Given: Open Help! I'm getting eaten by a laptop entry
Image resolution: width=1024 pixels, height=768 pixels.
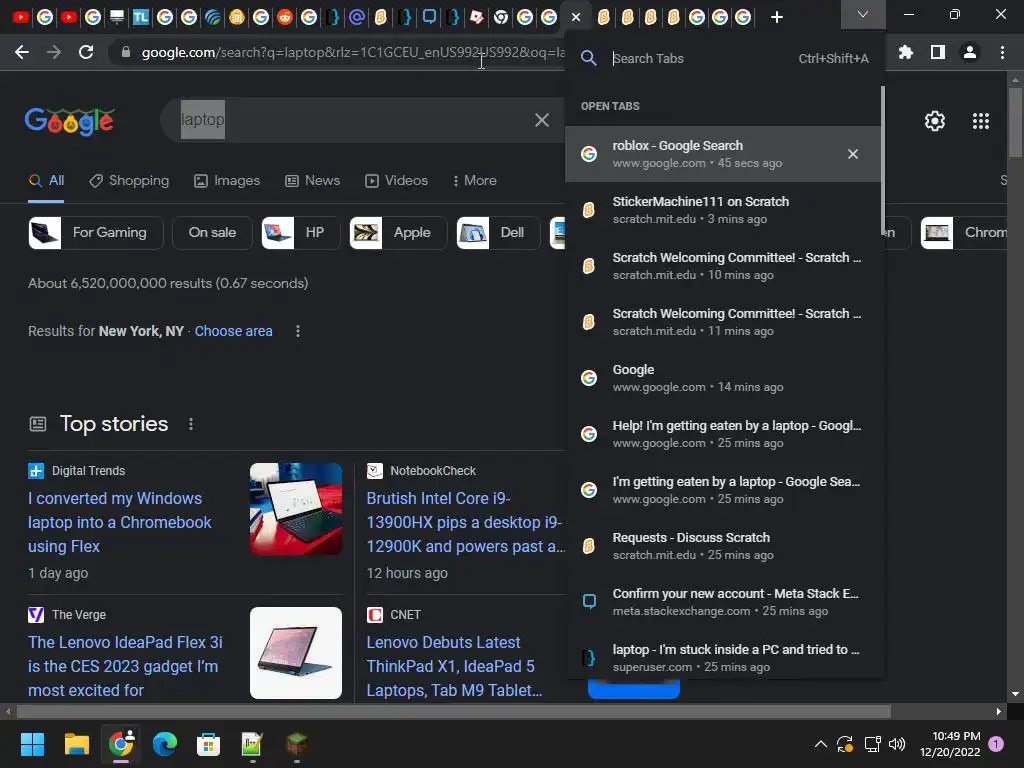Looking at the screenshot, I should [722, 434].
